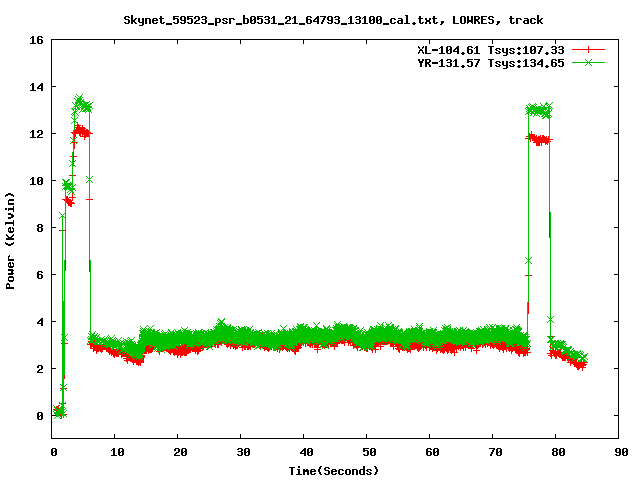Click the x-axis tick label 50
This screenshot has height=480, width=640.
(x=369, y=452)
